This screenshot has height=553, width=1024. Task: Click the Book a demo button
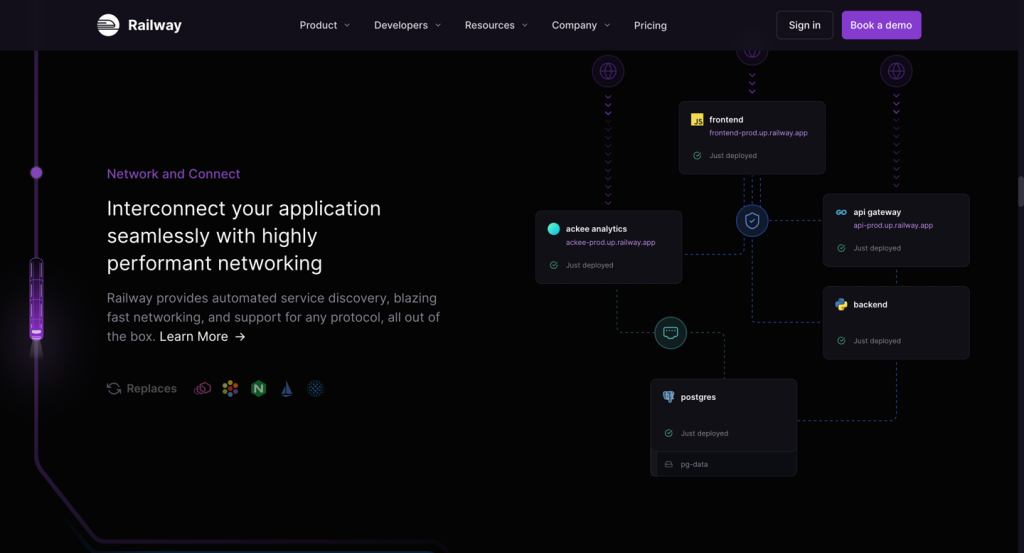pos(881,25)
